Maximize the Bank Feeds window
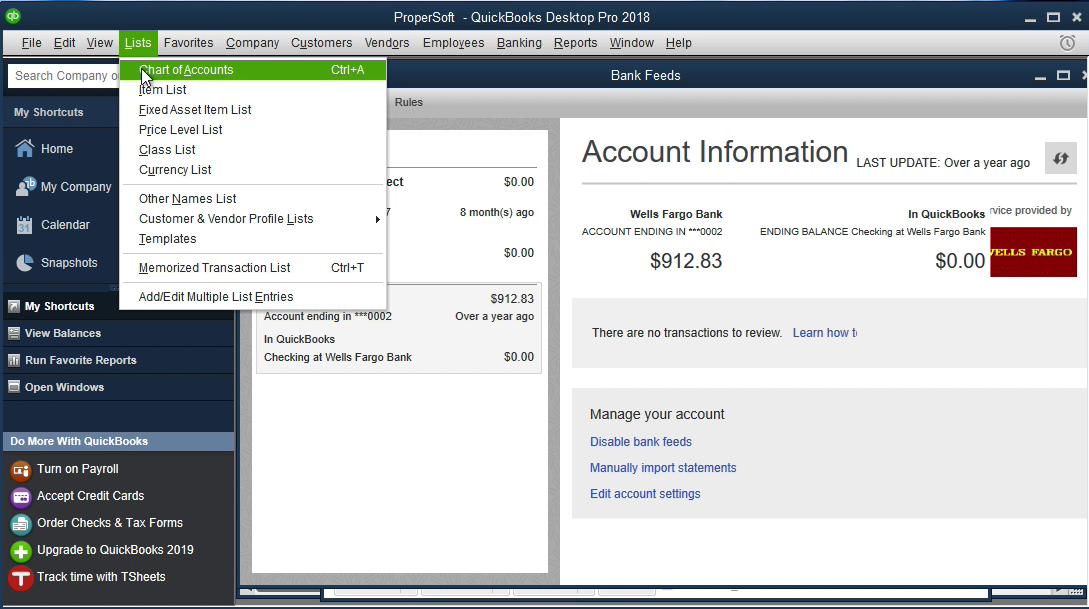 point(1063,75)
